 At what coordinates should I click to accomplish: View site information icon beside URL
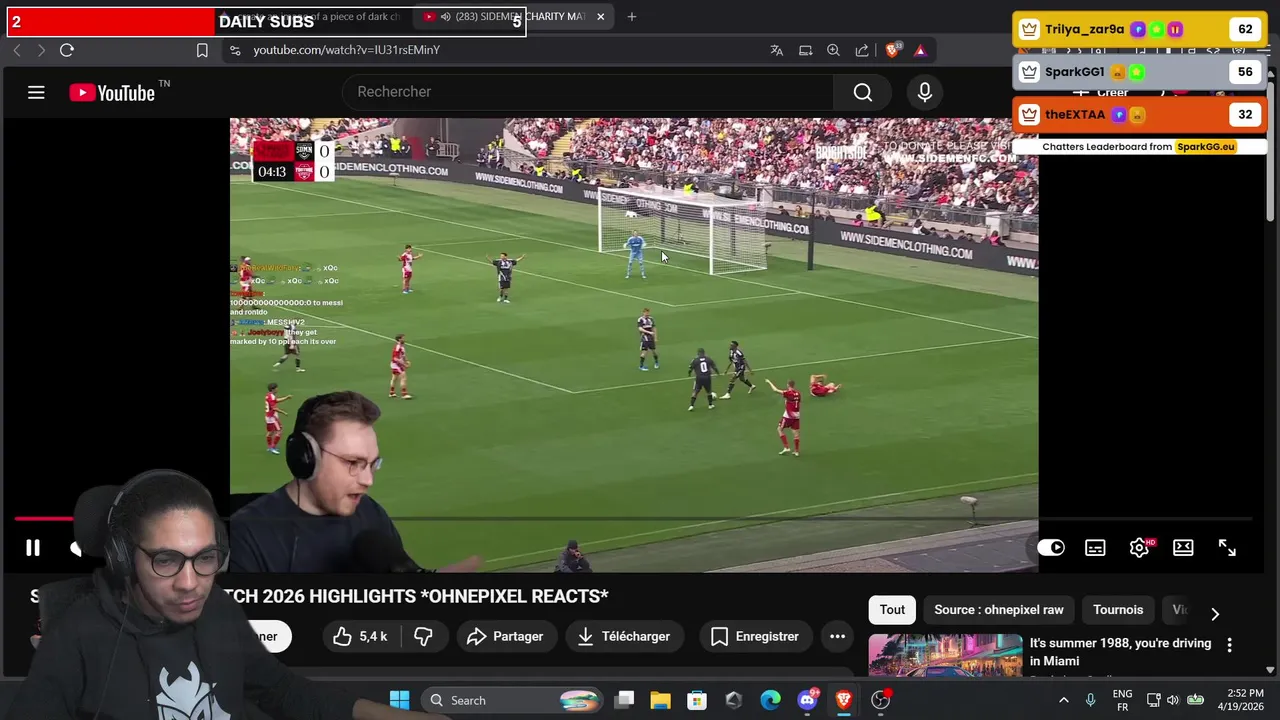[234, 50]
